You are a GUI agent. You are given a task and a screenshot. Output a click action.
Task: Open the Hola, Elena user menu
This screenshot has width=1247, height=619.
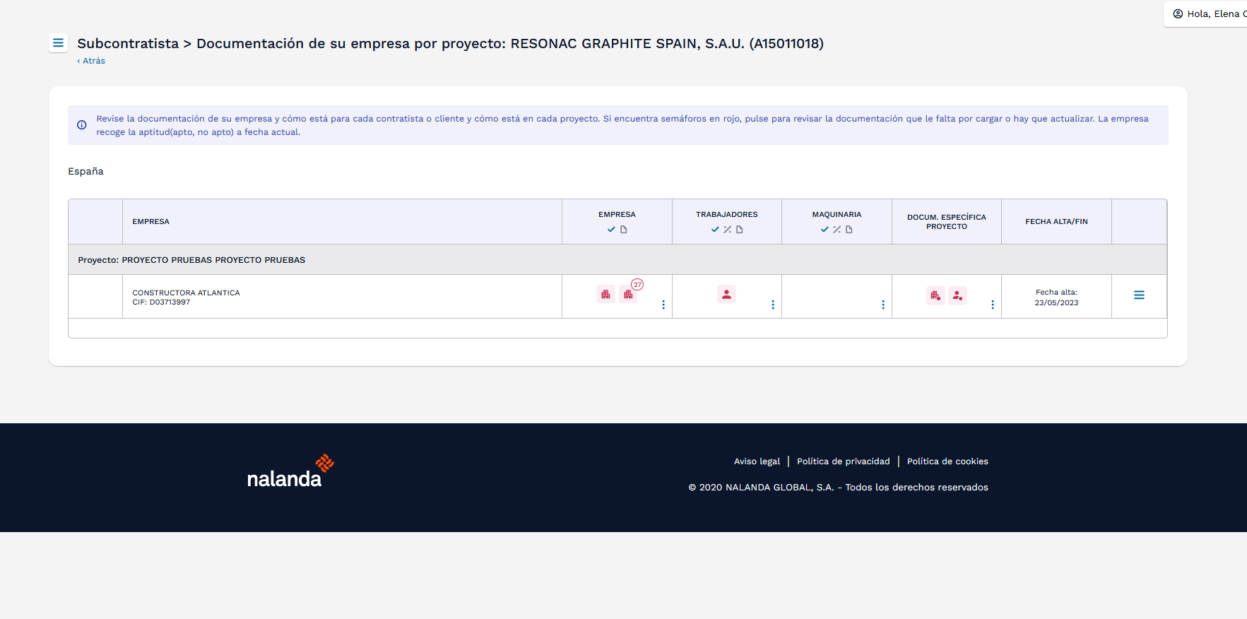[x=1206, y=13]
